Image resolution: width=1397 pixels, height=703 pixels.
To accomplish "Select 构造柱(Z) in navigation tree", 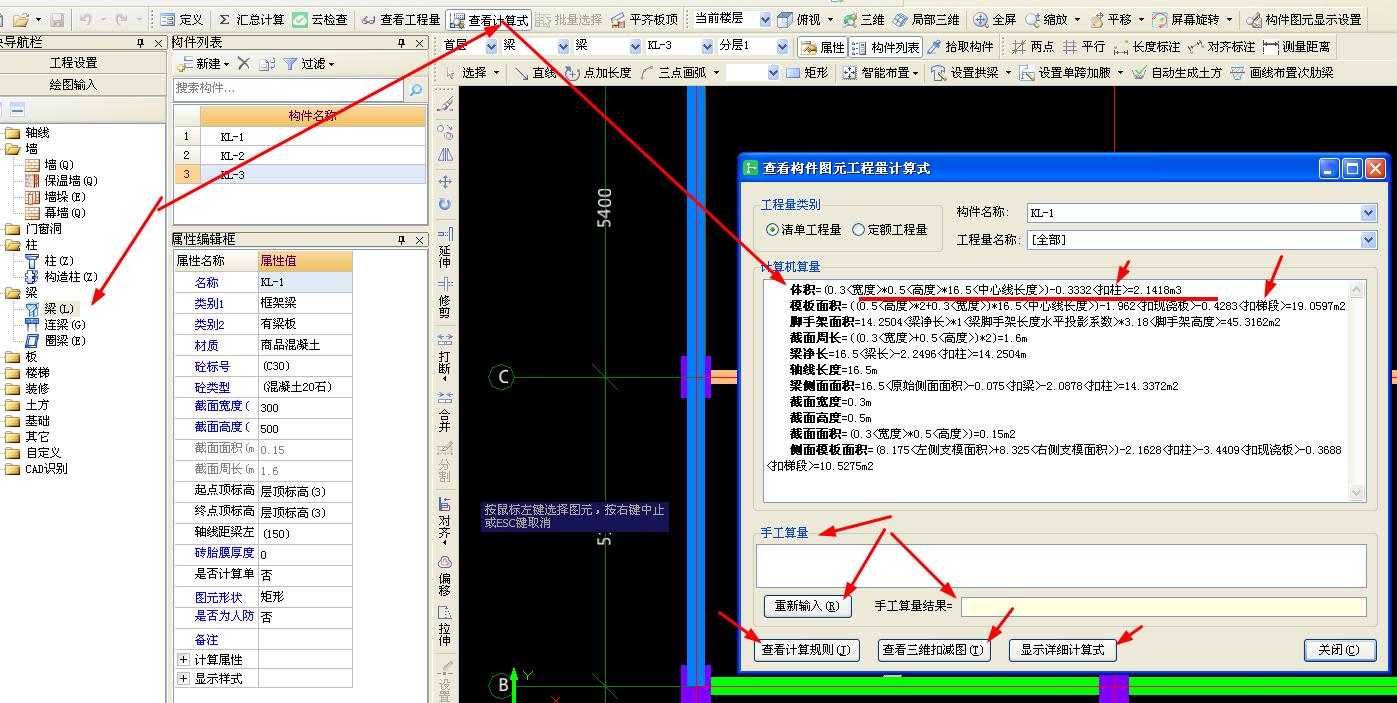I will pos(71,277).
